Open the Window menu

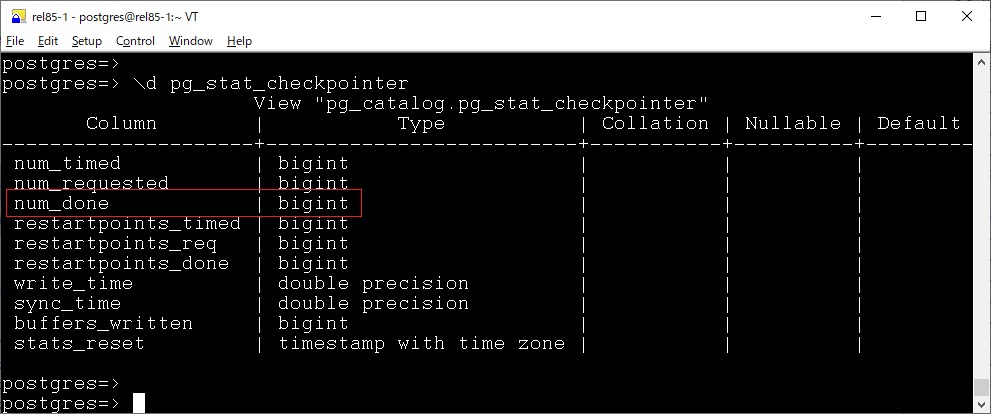[x=190, y=41]
